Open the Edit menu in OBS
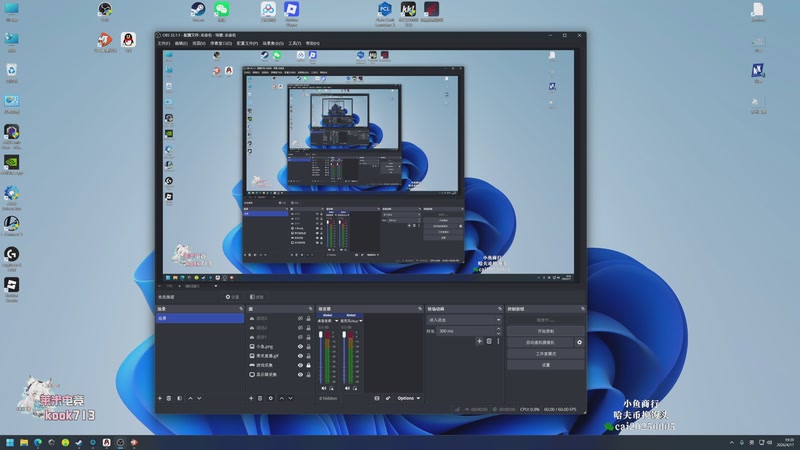 182,43
